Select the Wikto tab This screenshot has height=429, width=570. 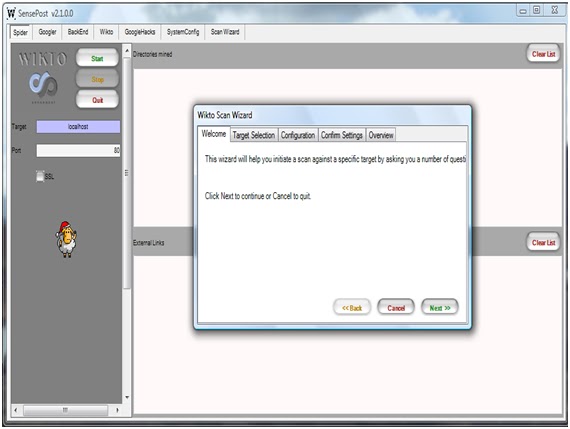click(106, 32)
